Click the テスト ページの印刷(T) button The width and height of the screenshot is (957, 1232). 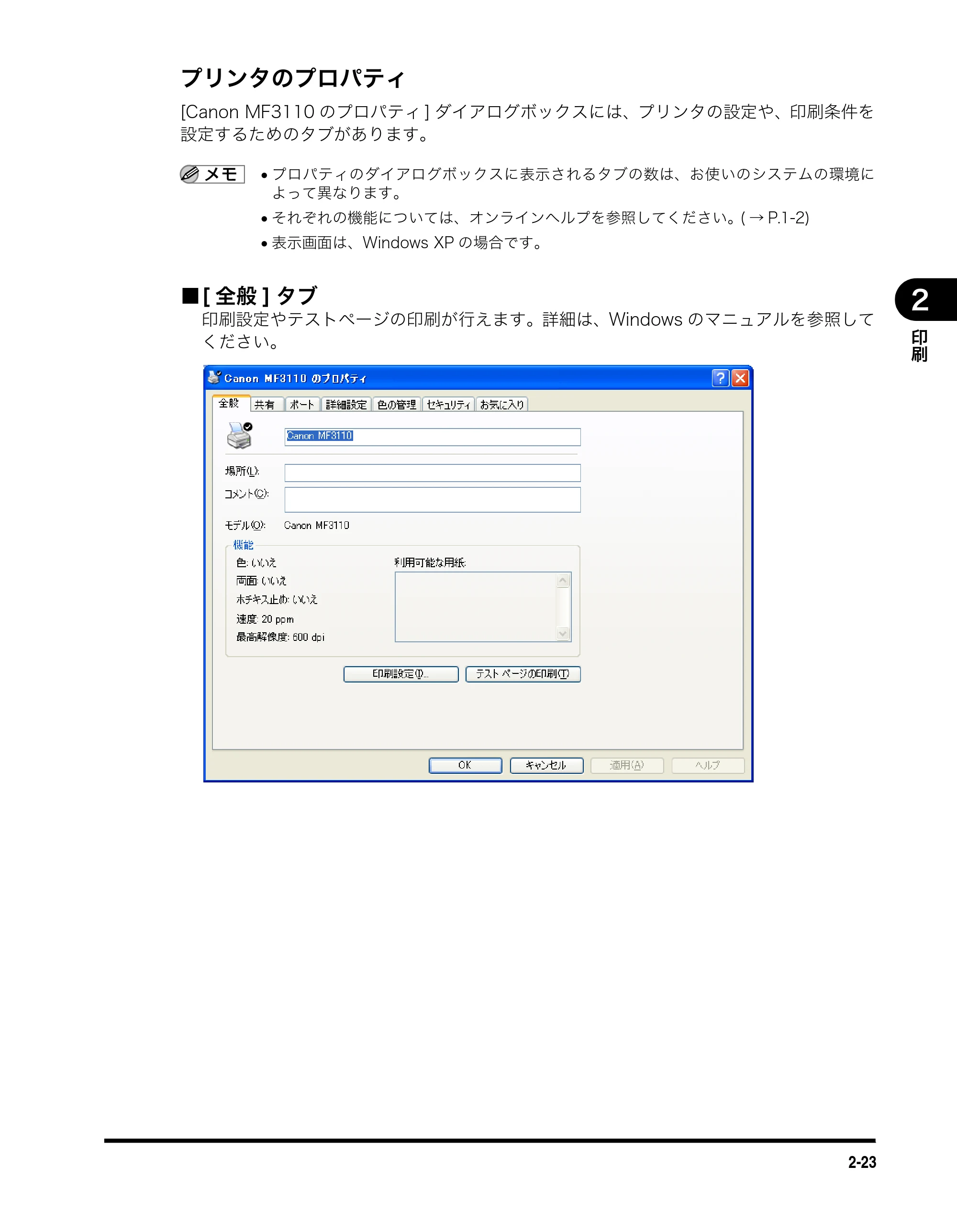pyautogui.click(x=523, y=674)
